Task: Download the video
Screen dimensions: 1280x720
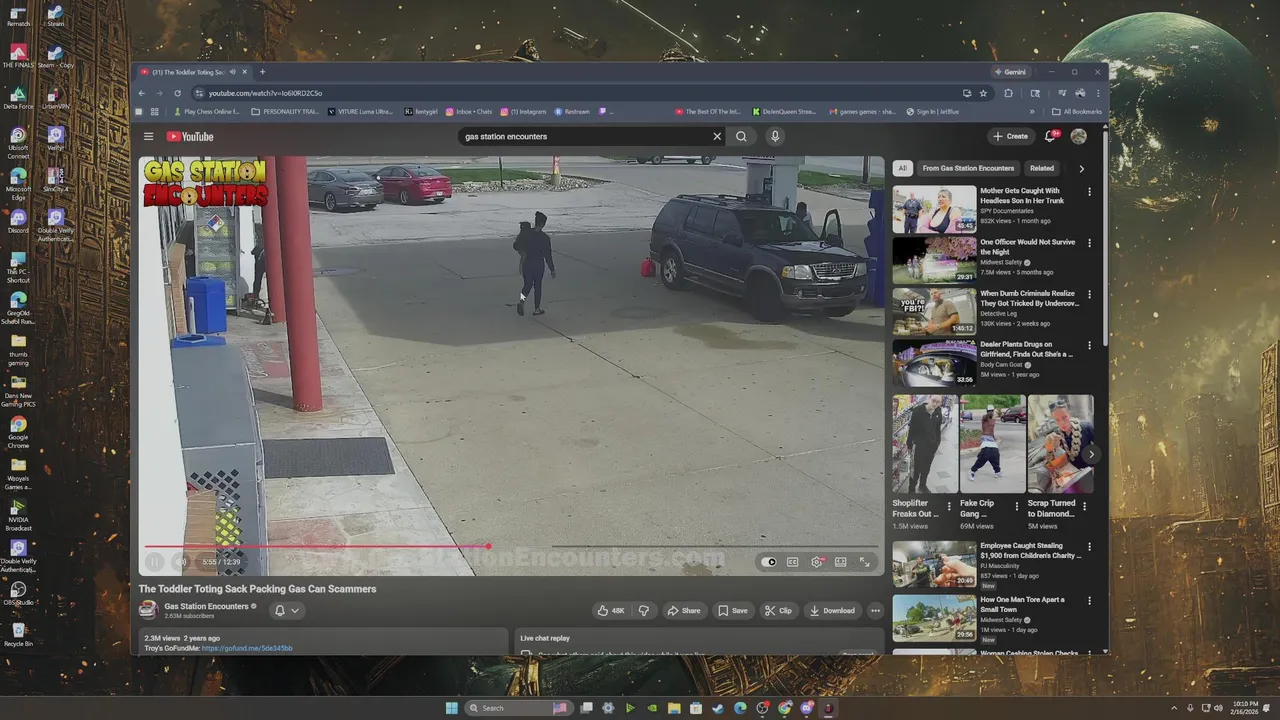Action: click(832, 611)
